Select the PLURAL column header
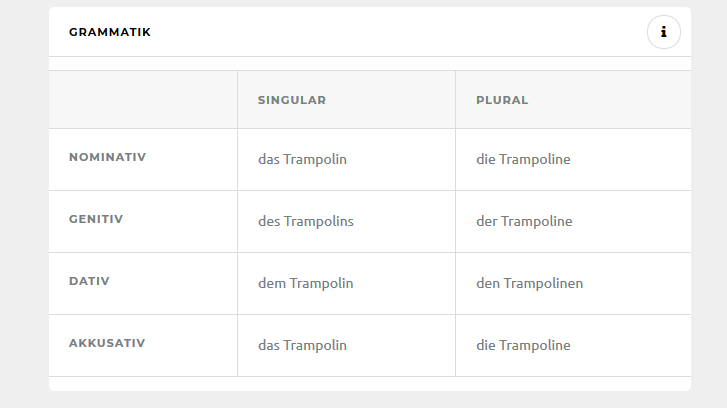This screenshot has width=727, height=408. tap(502, 100)
